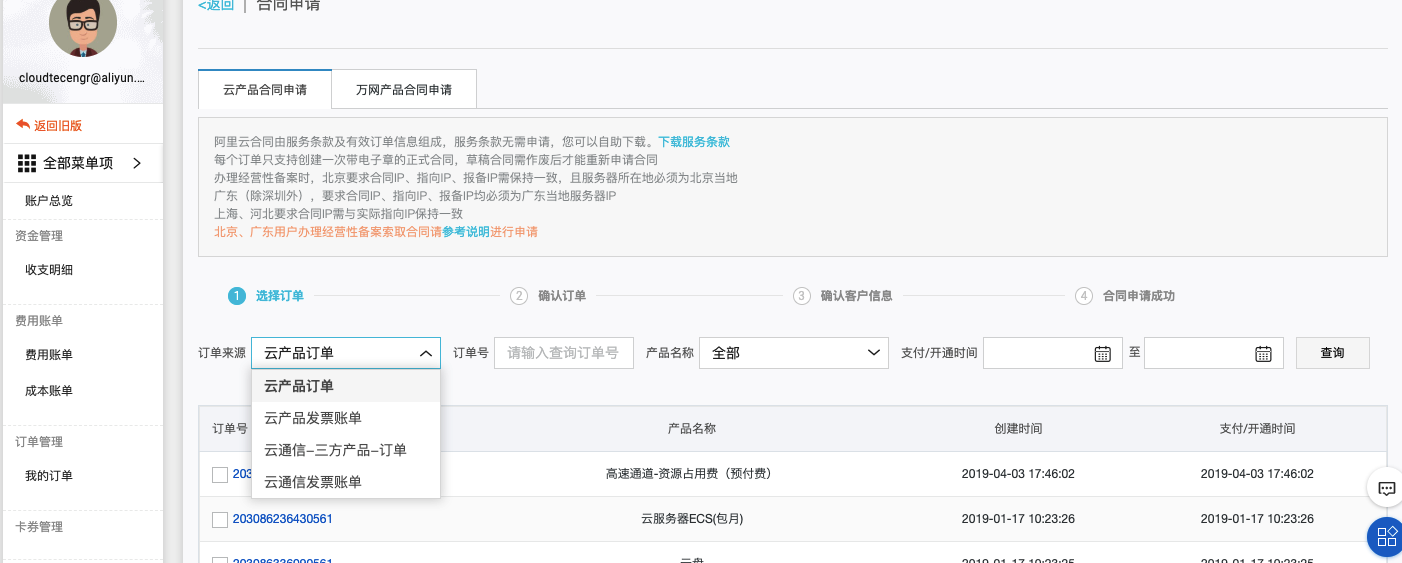Switch to 万网产品合同申请 tab
1402x563 pixels.
403,90
